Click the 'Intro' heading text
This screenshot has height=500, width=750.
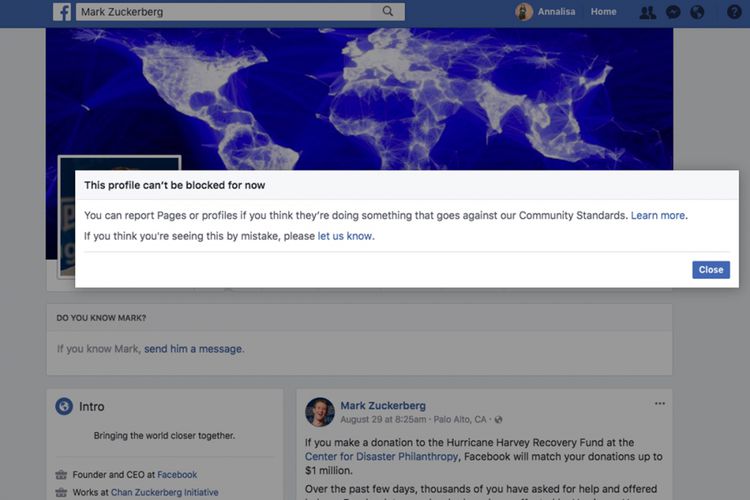(x=91, y=407)
